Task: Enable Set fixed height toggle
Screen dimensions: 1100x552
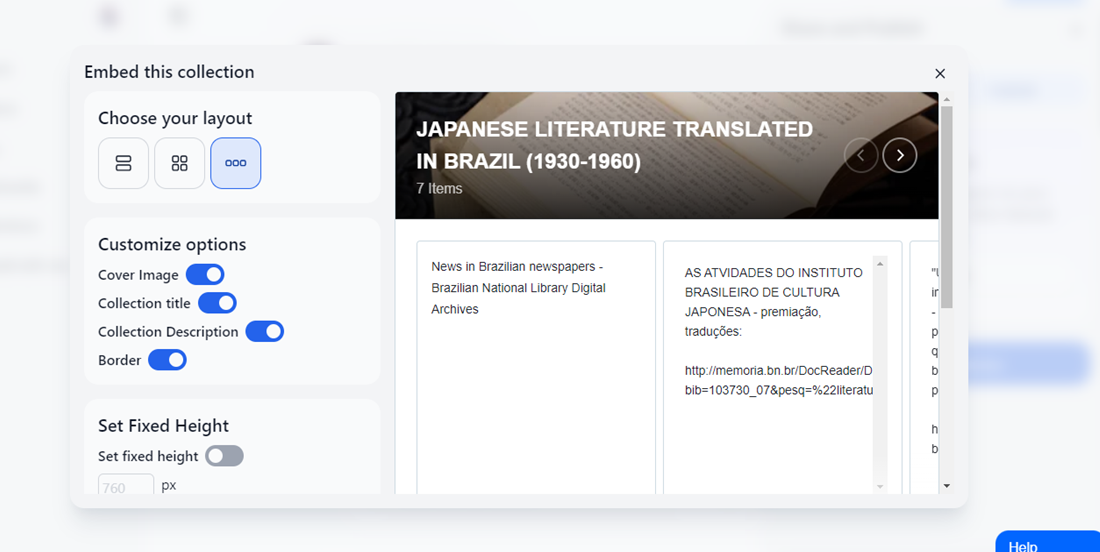Action: click(224, 456)
